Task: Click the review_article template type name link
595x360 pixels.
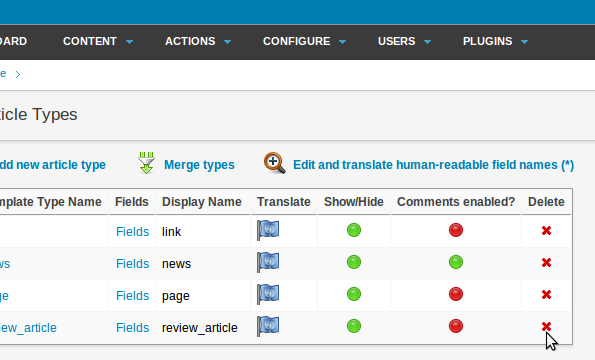Action: [x=28, y=327]
